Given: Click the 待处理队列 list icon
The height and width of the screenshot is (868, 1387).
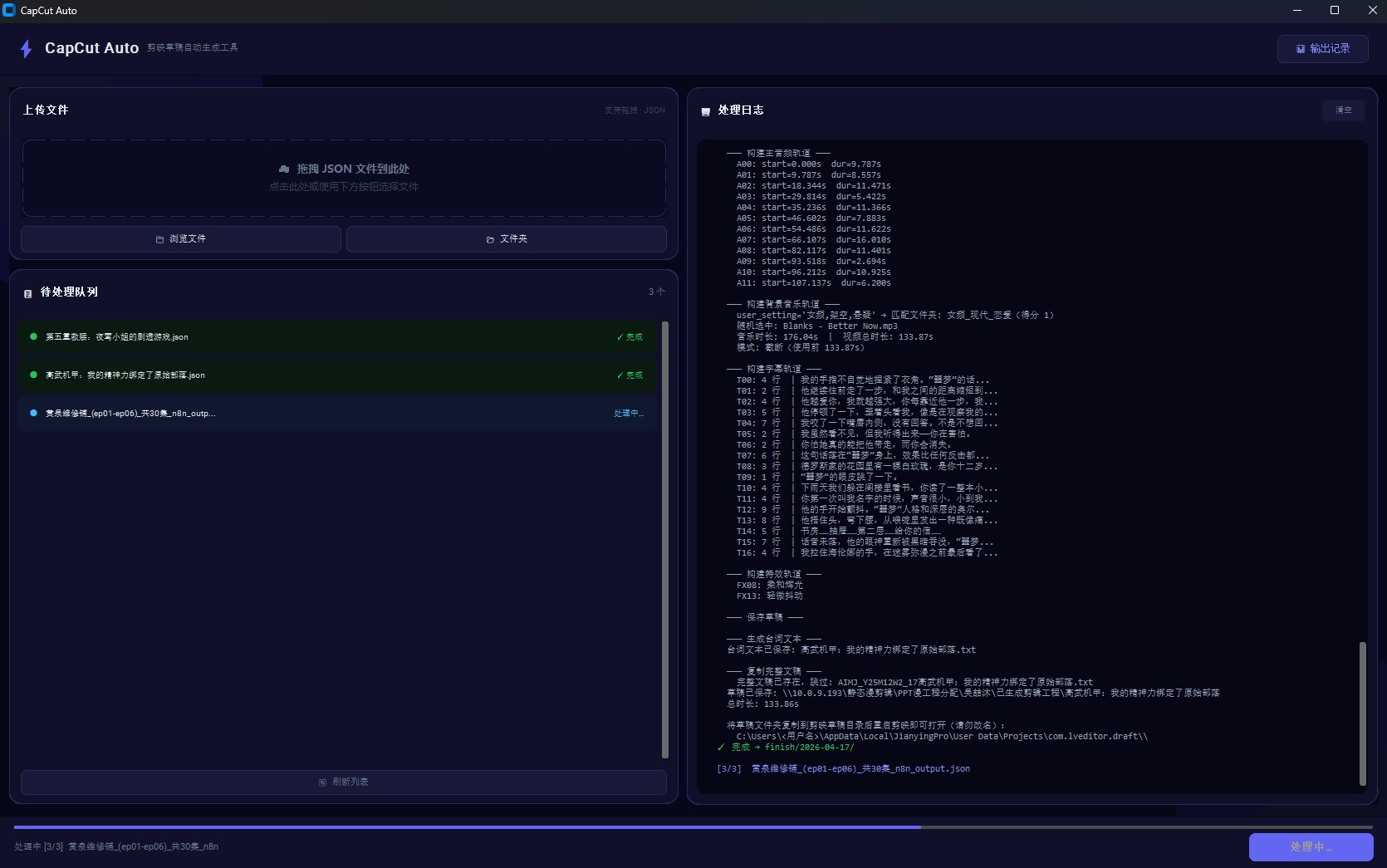Looking at the screenshot, I should pyautogui.click(x=27, y=293).
